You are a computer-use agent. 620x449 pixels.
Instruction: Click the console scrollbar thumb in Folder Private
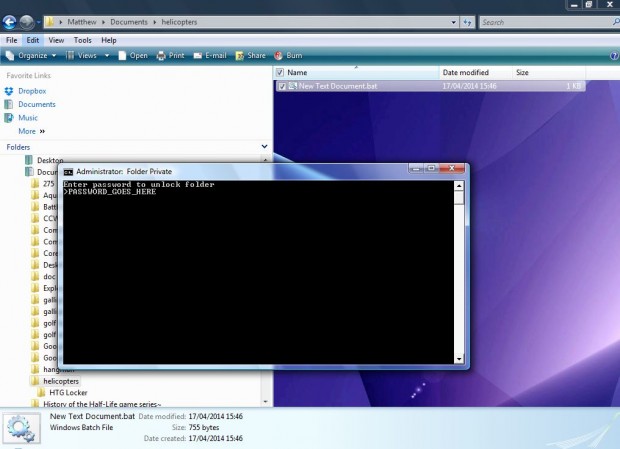[x=459, y=197]
